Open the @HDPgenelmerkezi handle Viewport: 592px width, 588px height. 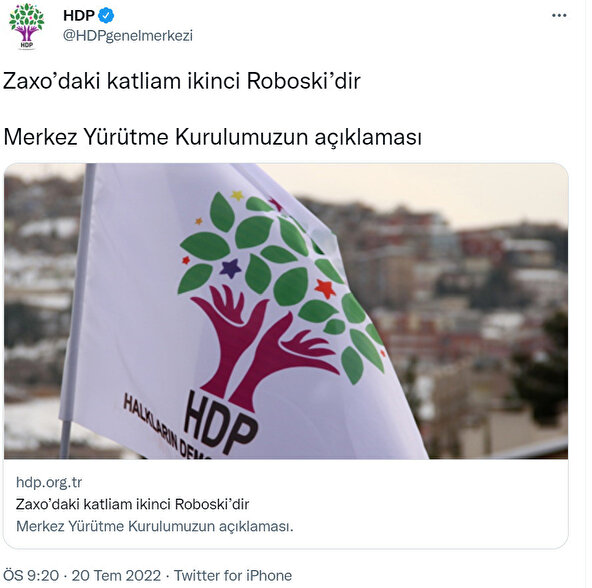(128, 35)
